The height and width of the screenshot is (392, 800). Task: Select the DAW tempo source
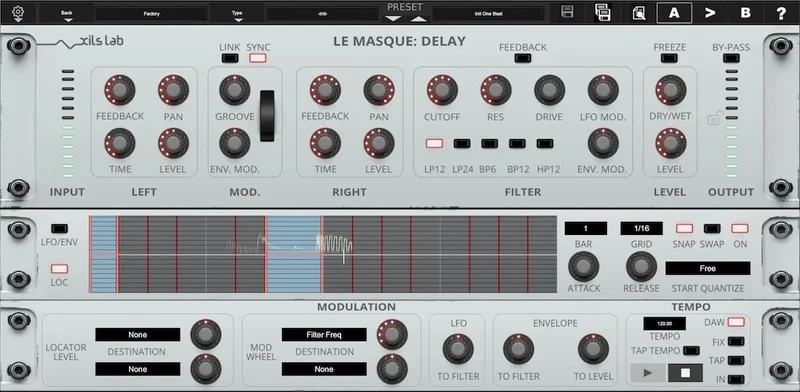(736, 322)
